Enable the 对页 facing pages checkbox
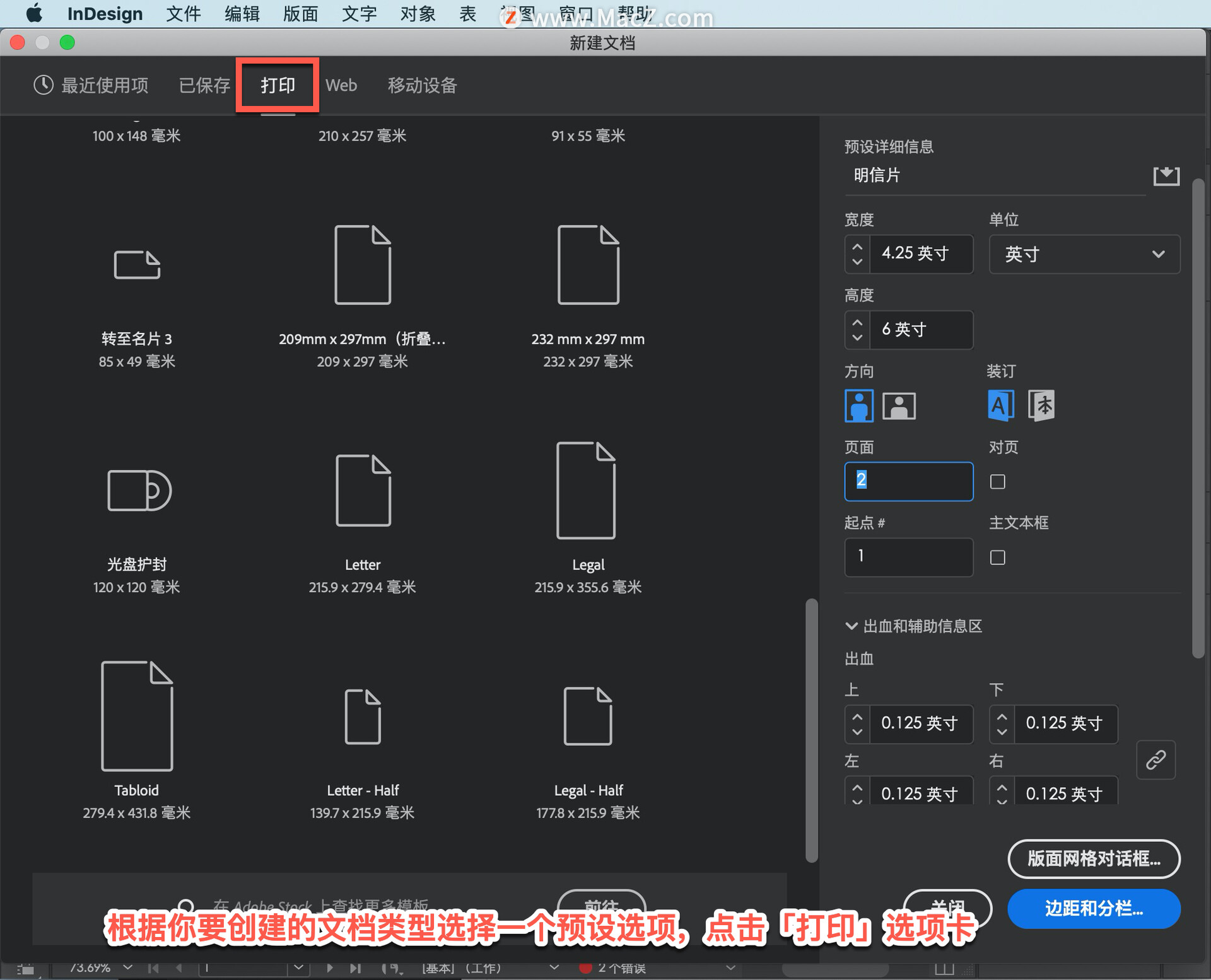The width and height of the screenshot is (1211, 980). 997,482
